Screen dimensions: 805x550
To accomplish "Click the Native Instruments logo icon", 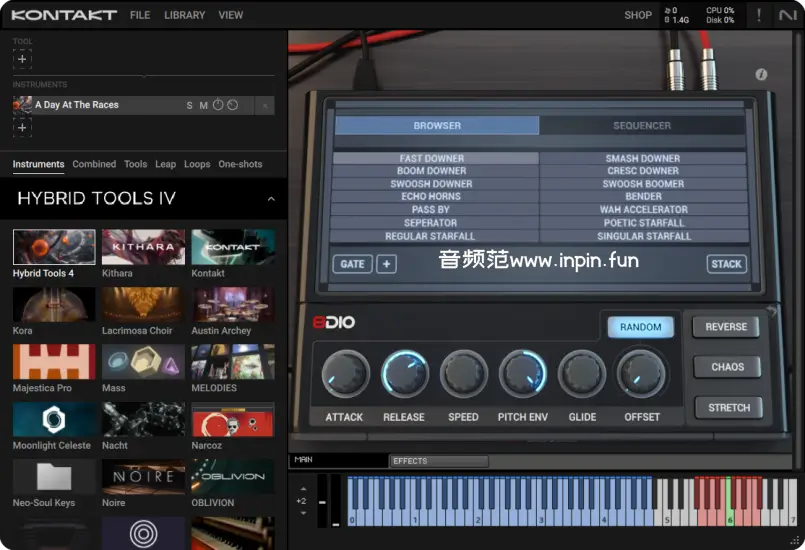I will [x=787, y=15].
